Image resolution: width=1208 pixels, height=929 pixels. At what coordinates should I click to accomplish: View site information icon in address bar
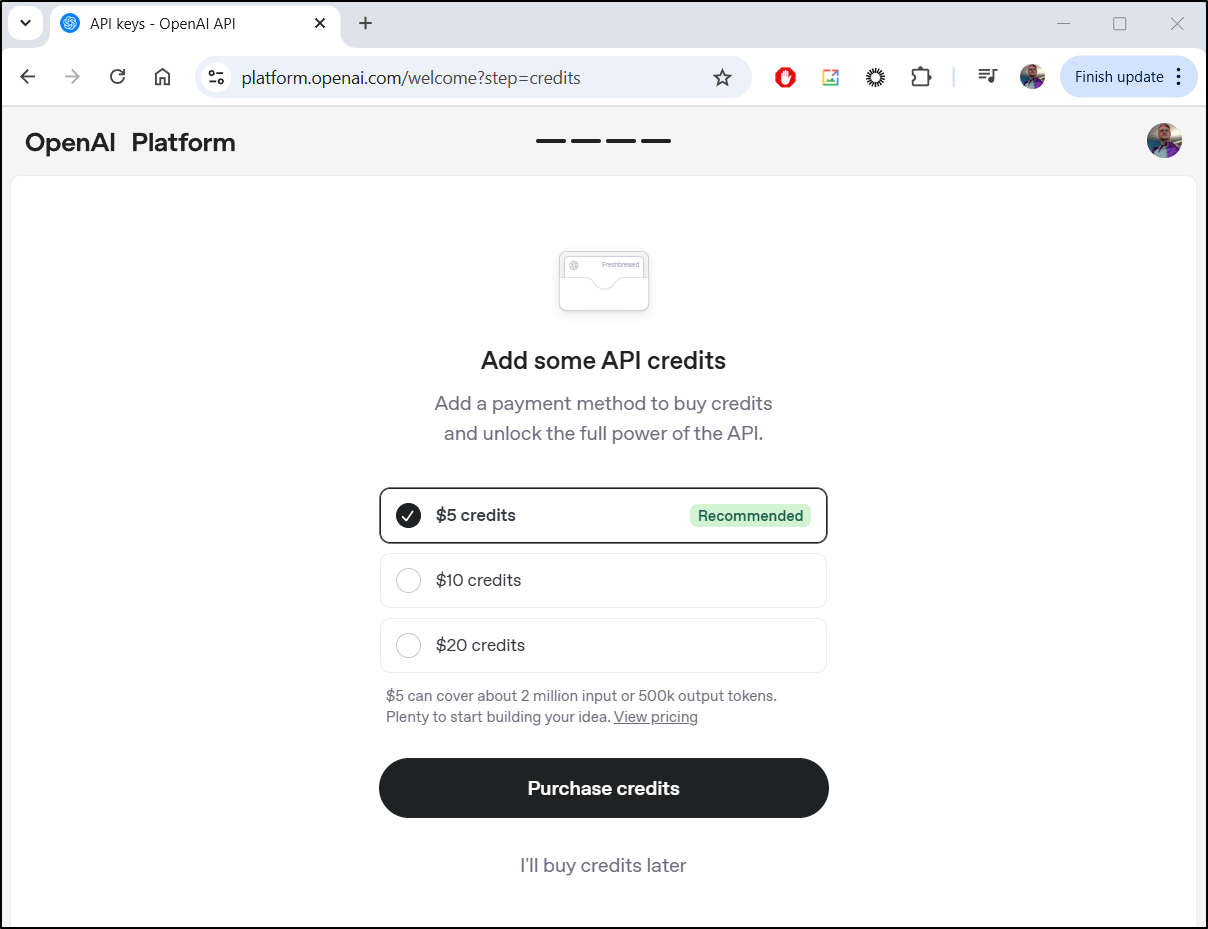pyautogui.click(x=216, y=77)
